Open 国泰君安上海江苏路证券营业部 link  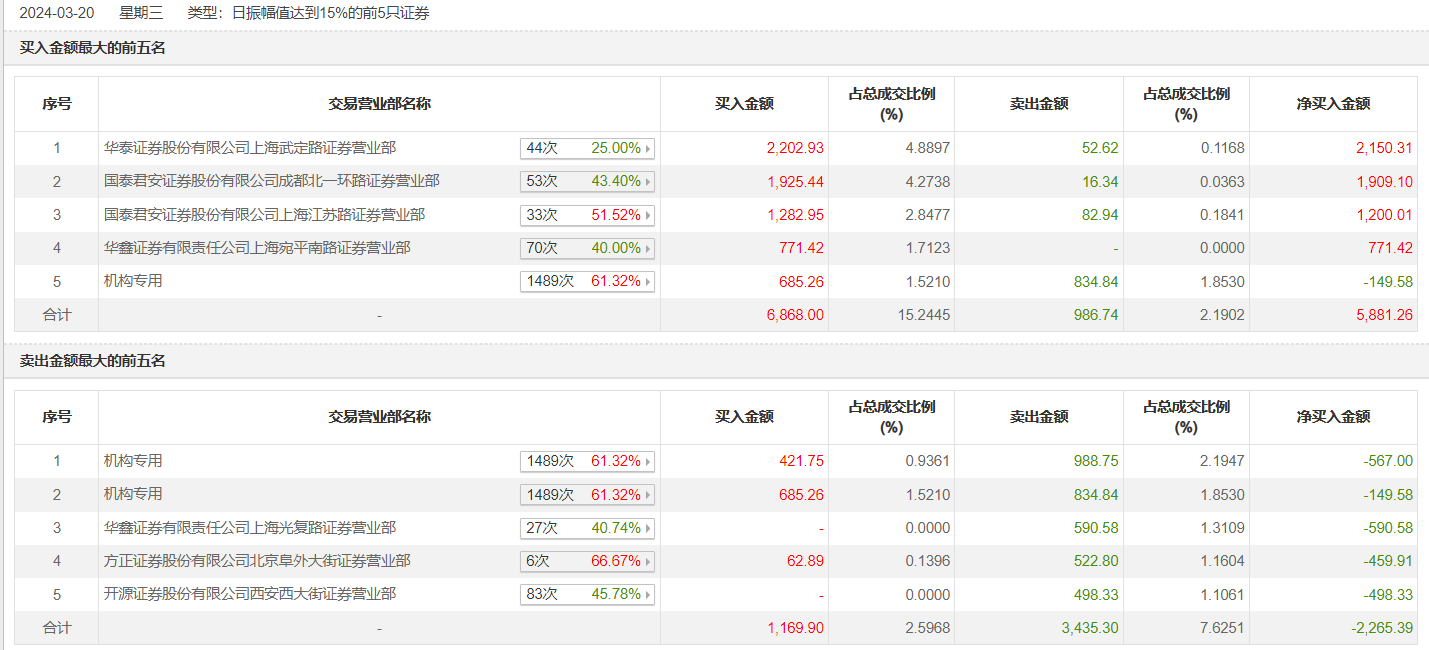click(x=264, y=214)
